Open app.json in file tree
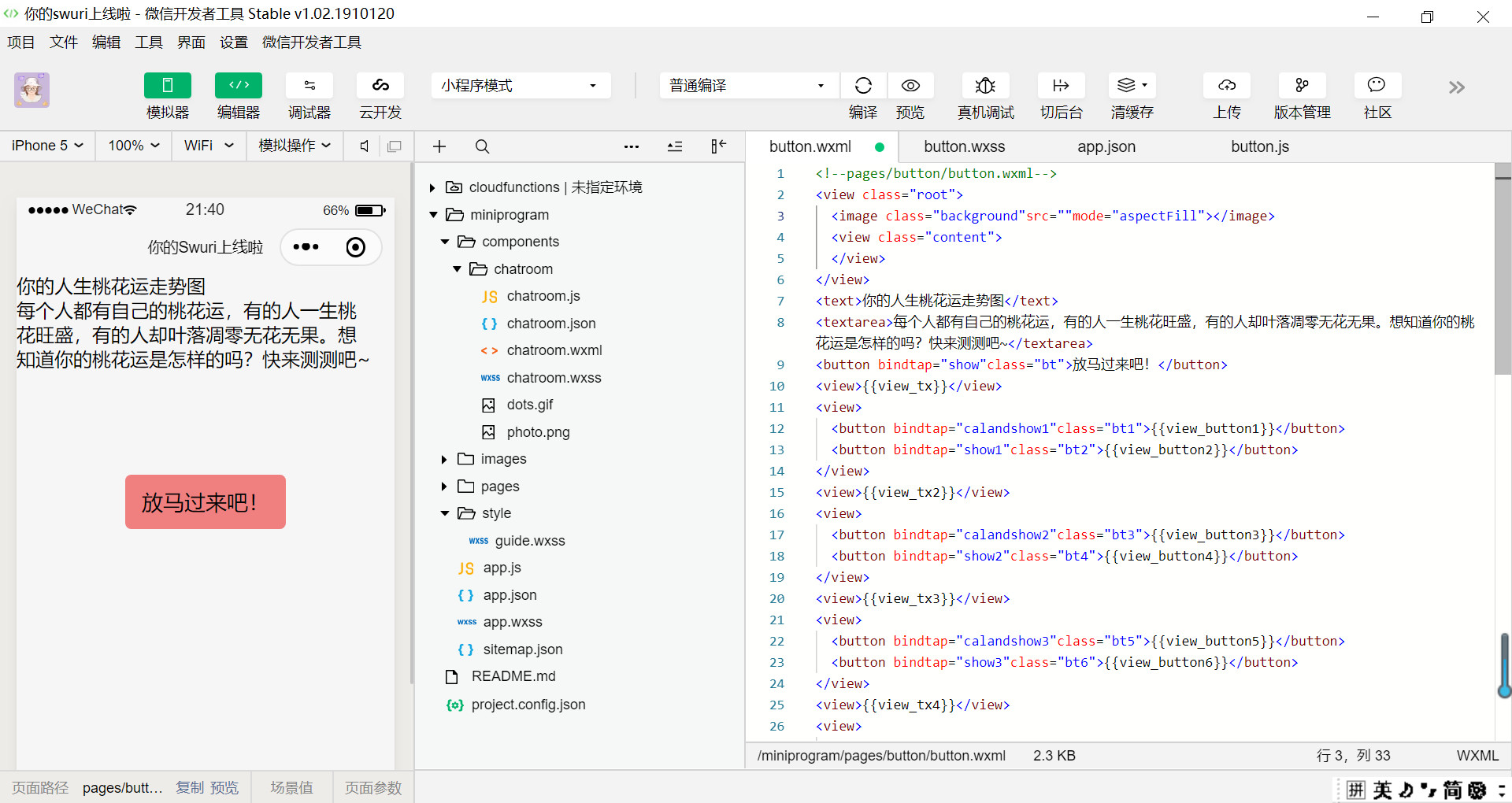Image resolution: width=1512 pixels, height=803 pixels. tap(510, 595)
